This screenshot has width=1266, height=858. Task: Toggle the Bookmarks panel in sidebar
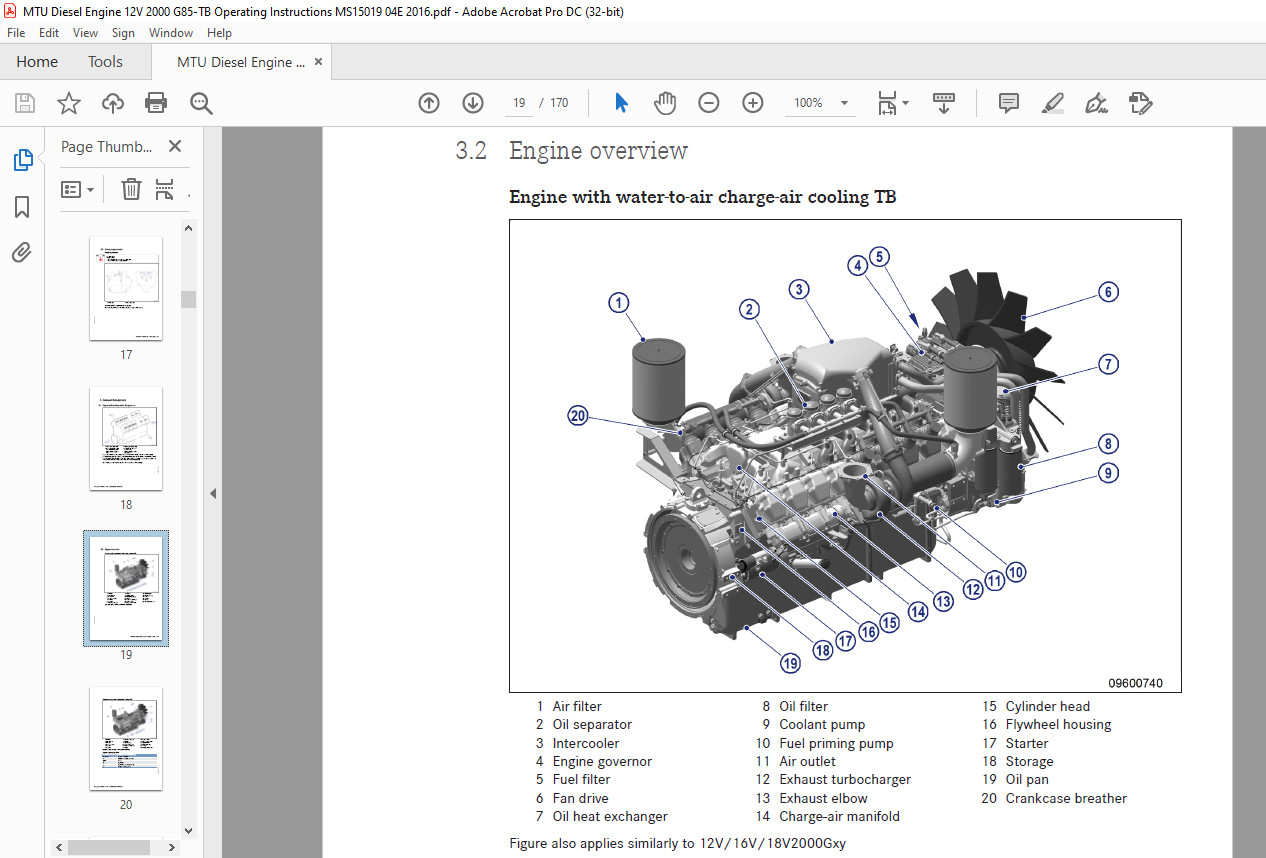22,207
